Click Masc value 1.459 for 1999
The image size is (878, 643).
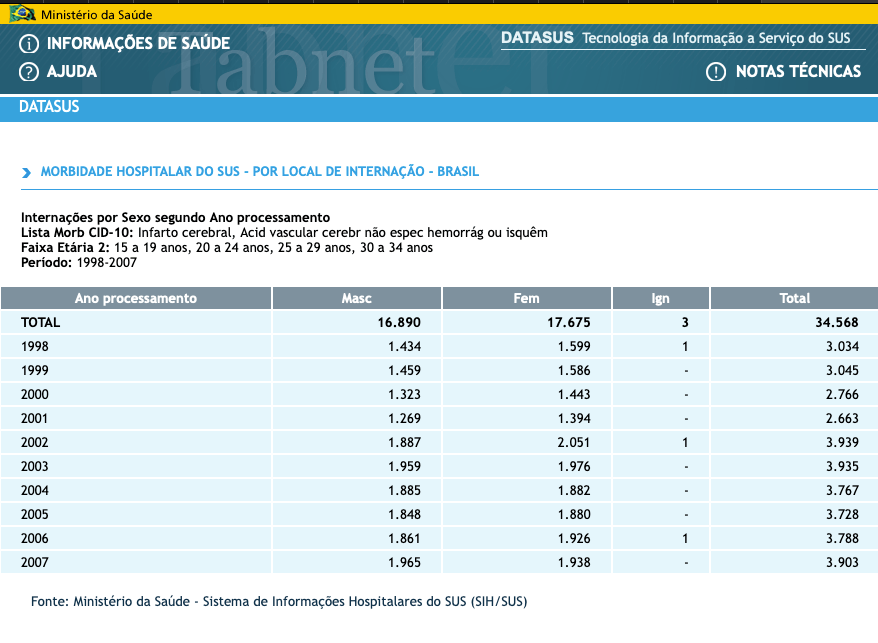coord(405,371)
